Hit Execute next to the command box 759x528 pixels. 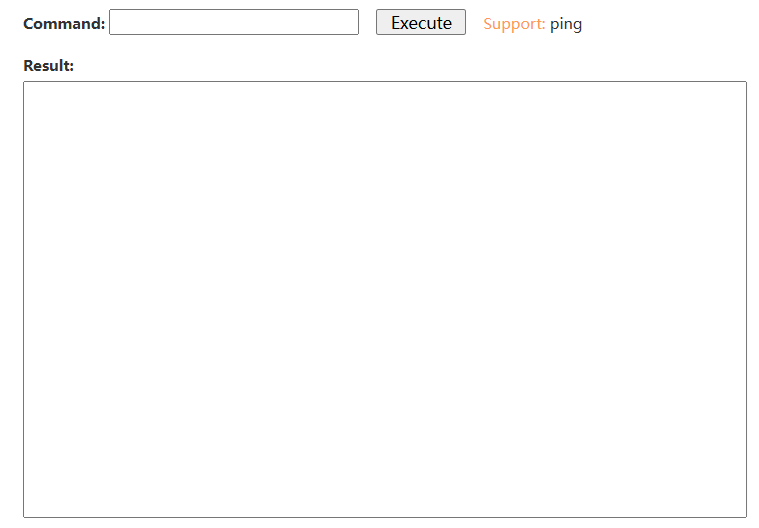420,23
